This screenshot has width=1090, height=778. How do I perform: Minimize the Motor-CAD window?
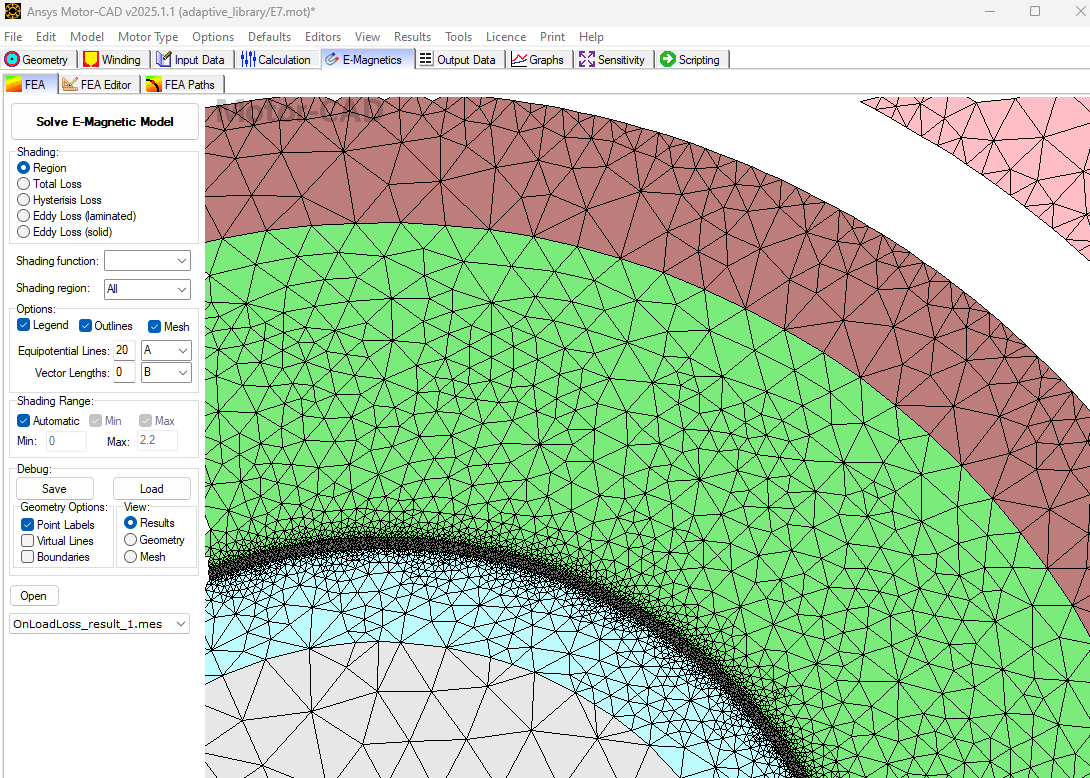pos(991,12)
